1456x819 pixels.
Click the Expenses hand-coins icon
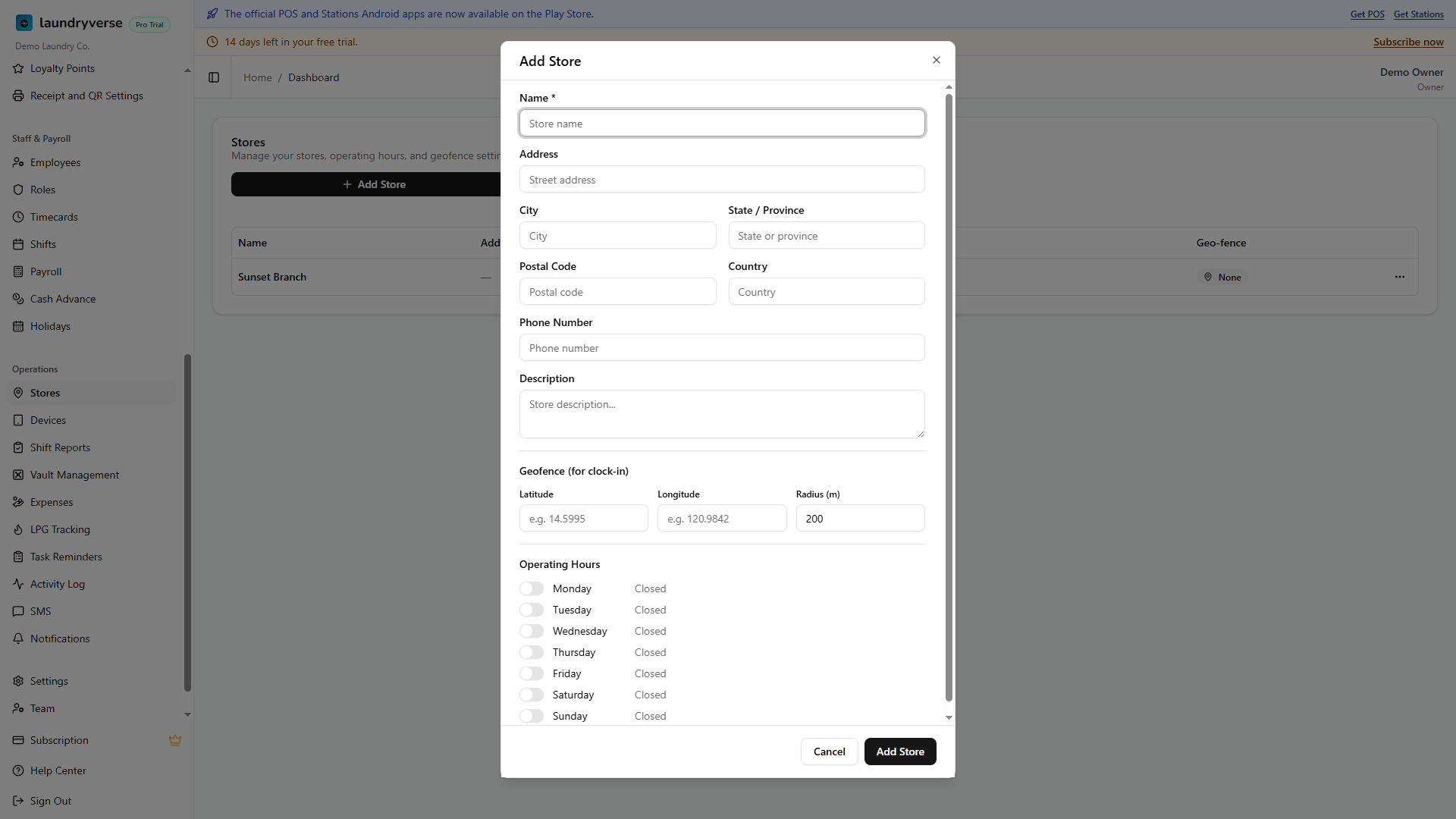click(18, 502)
